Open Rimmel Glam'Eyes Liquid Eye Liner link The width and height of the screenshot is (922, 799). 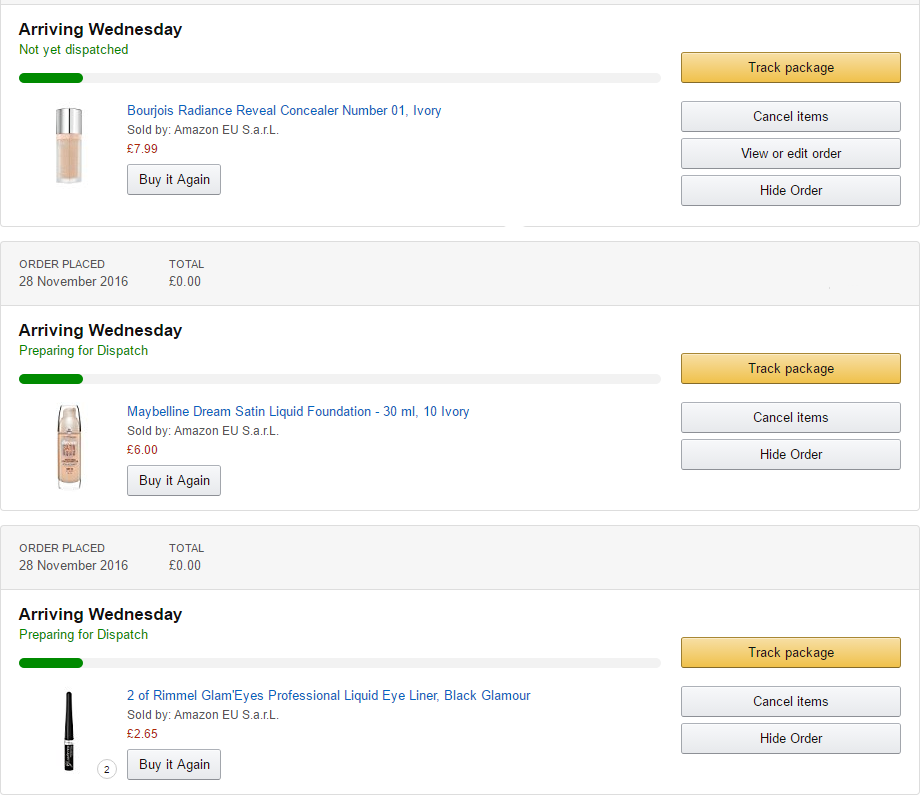pyautogui.click(x=329, y=696)
